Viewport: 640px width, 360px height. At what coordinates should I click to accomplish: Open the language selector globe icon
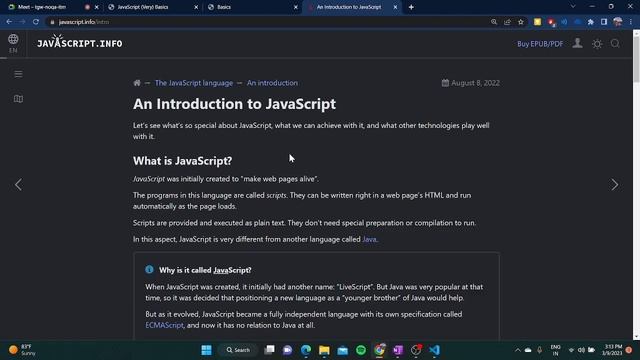[x=13, y=39]
